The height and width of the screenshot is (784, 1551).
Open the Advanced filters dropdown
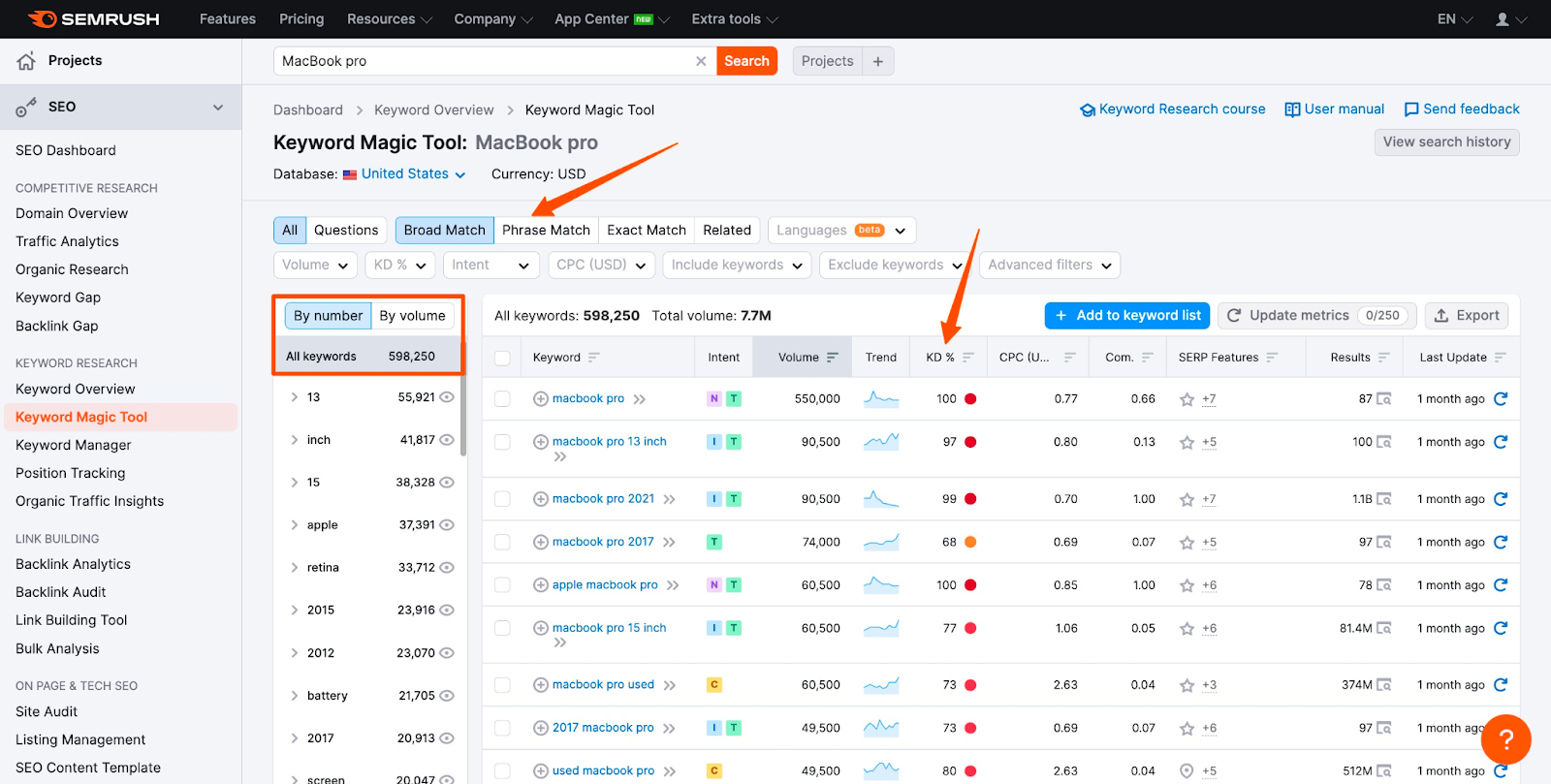1051,265
